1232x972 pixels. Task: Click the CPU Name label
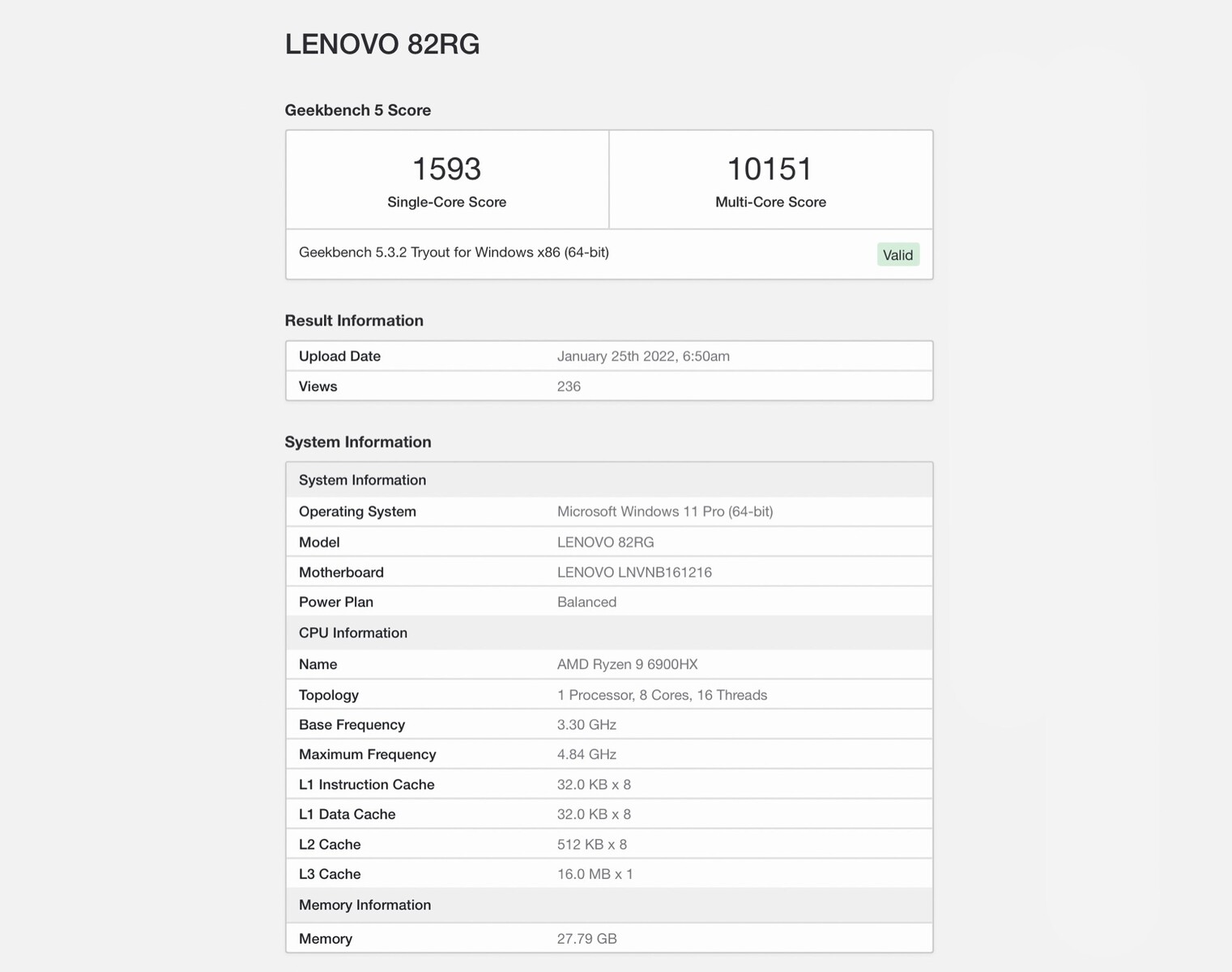tap(318, 665)
